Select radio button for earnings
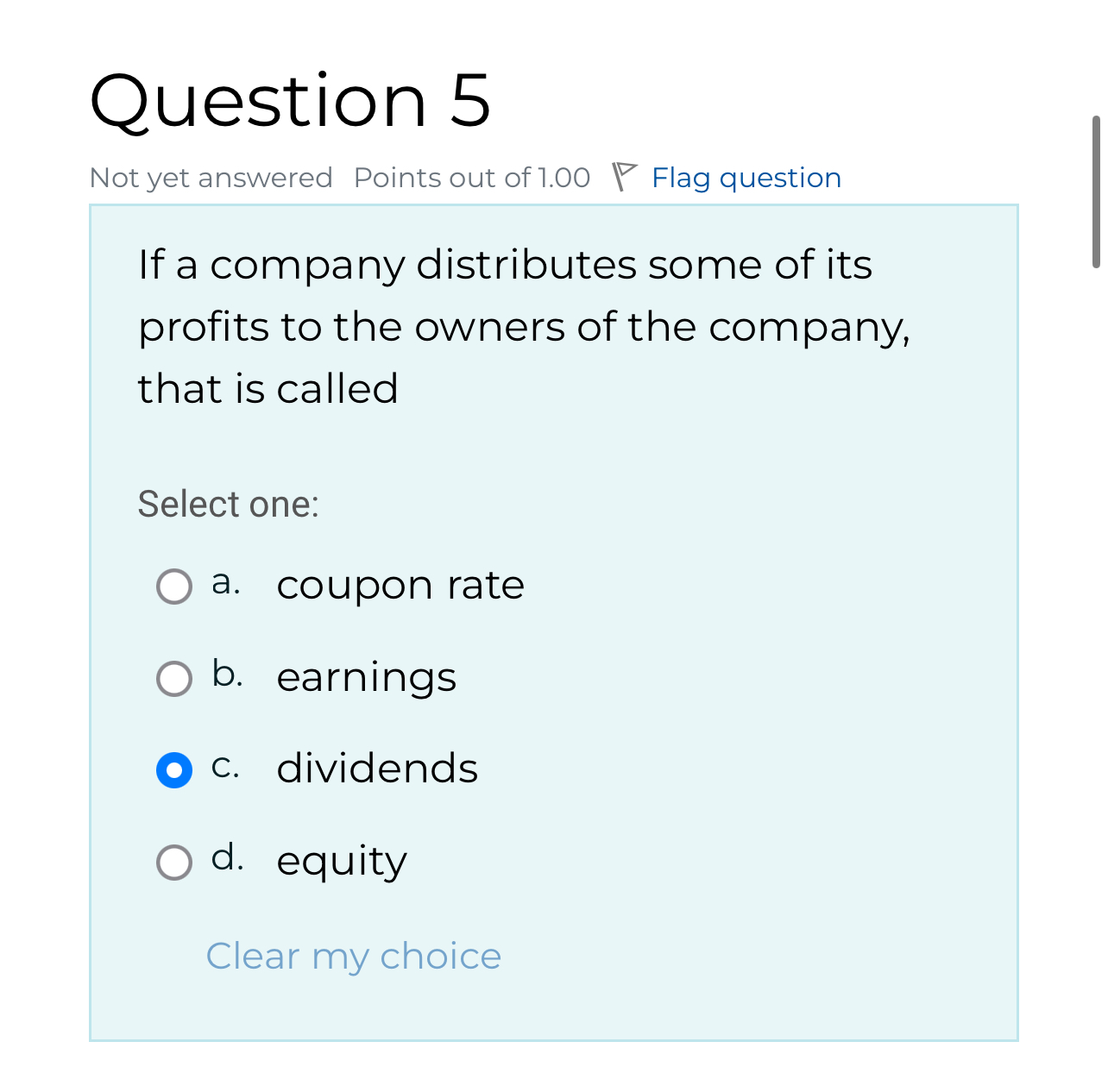The width and height of the screenshot is (1108, 1092). tap(173, 679)
